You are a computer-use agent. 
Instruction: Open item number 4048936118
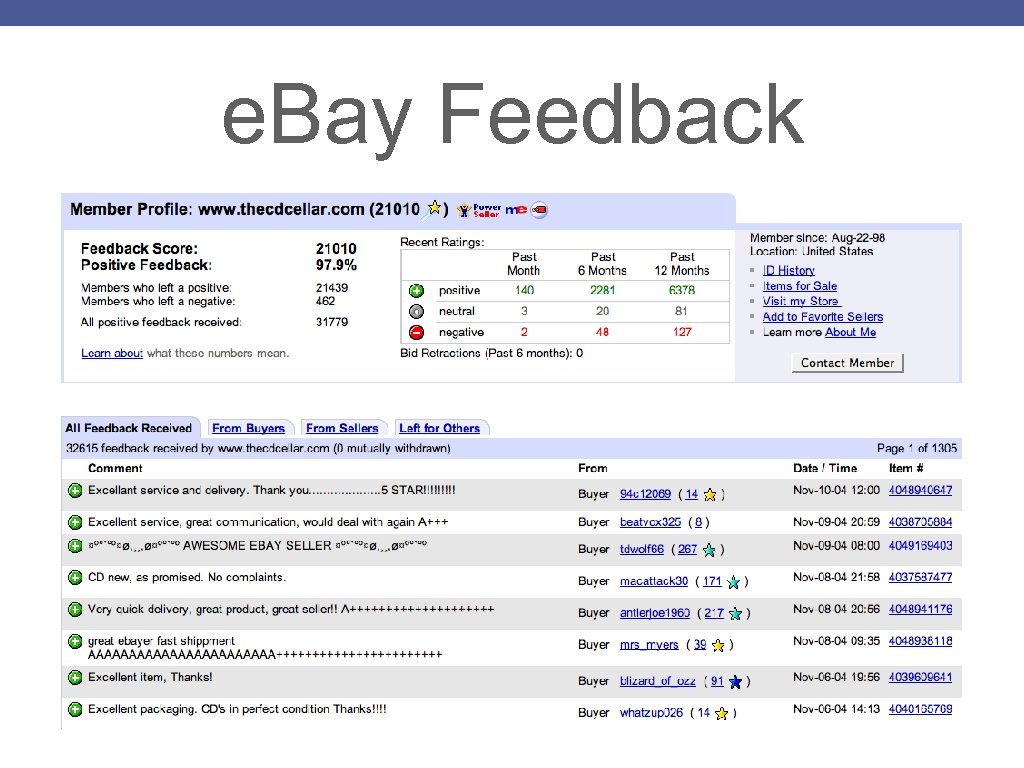(920, 641)
